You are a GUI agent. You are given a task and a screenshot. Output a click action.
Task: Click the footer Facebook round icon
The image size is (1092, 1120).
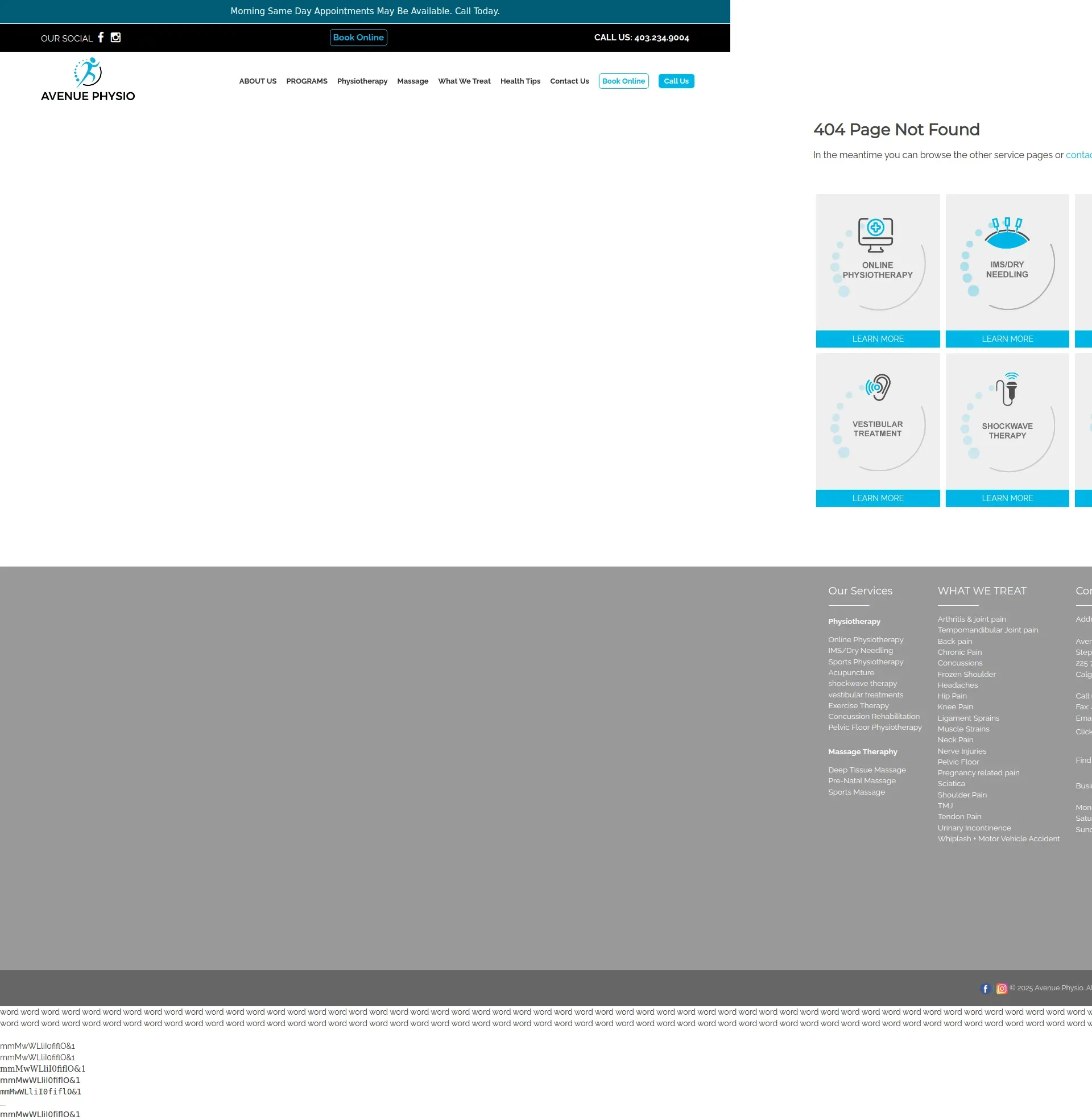(x=985, y=988)
